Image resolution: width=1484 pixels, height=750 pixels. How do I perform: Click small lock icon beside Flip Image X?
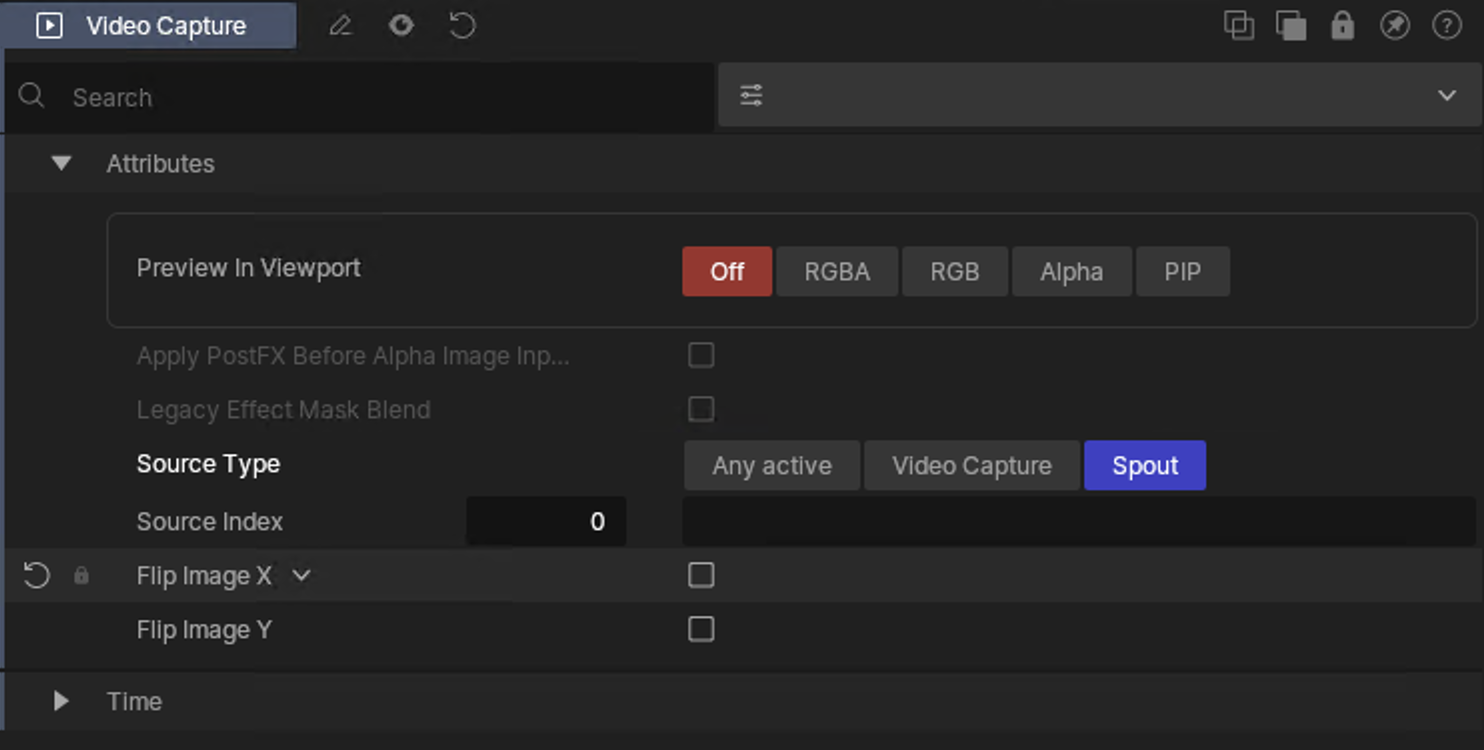[82, 576]
